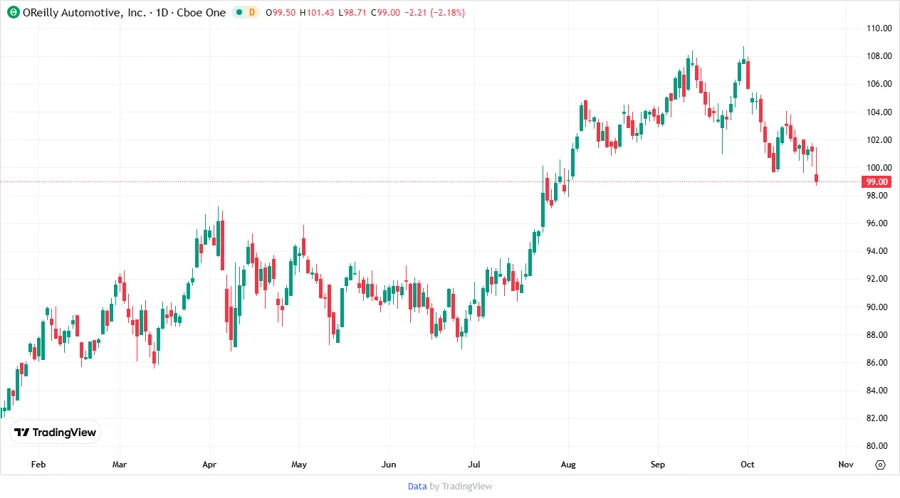Click the open value O99.50
The width and height of the screenshot is (900, 498).
(x=281, y=12)
